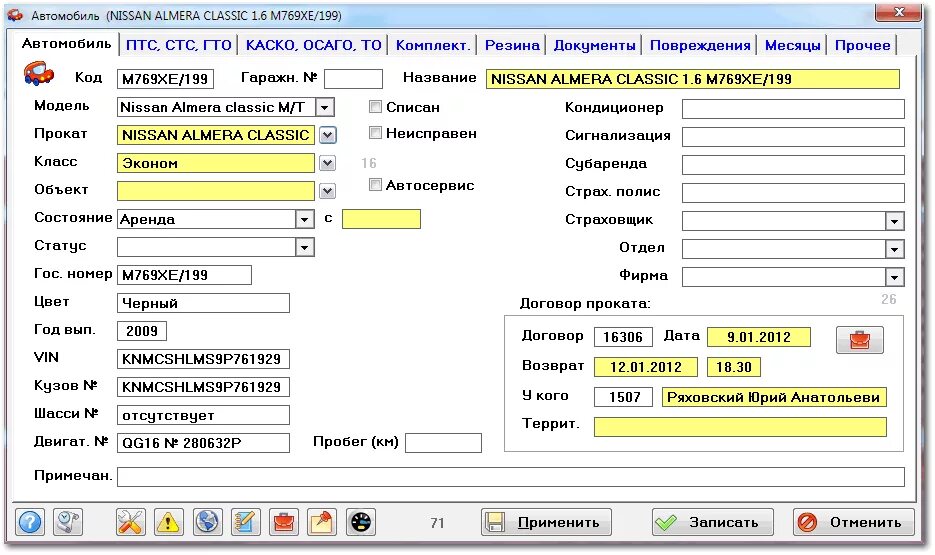
Task: Click the Применить button
Action: tap(546, 522)
